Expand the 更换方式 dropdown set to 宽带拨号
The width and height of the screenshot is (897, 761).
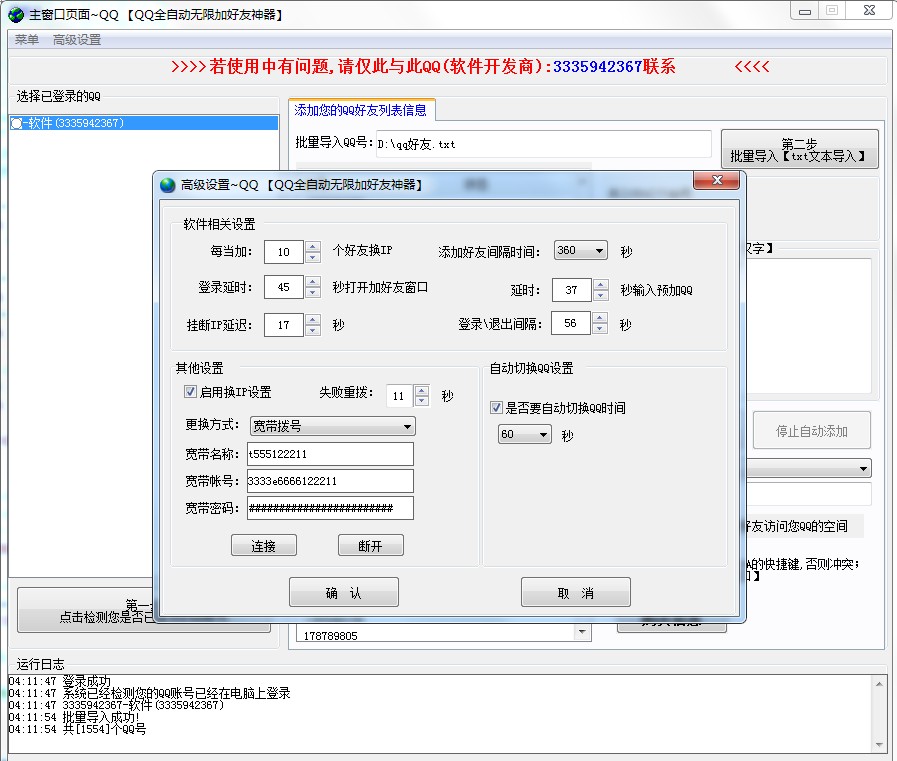point(332,426)
